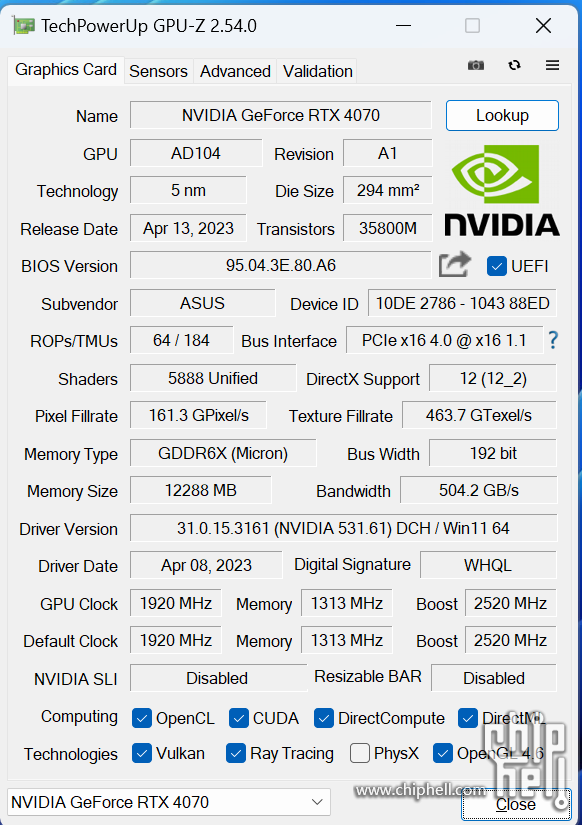This screenshot has width=582, height=825.
Task: Click the Bus Interface question mark icon
Action: 553,340
